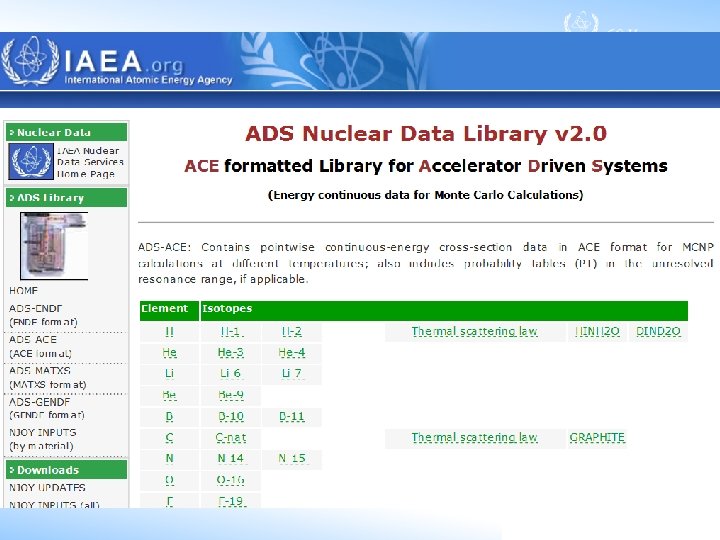The height and width of the screenshot is (540, 720).
Task: Open the O-16 isotope link
Action: (x=231, y=480)
